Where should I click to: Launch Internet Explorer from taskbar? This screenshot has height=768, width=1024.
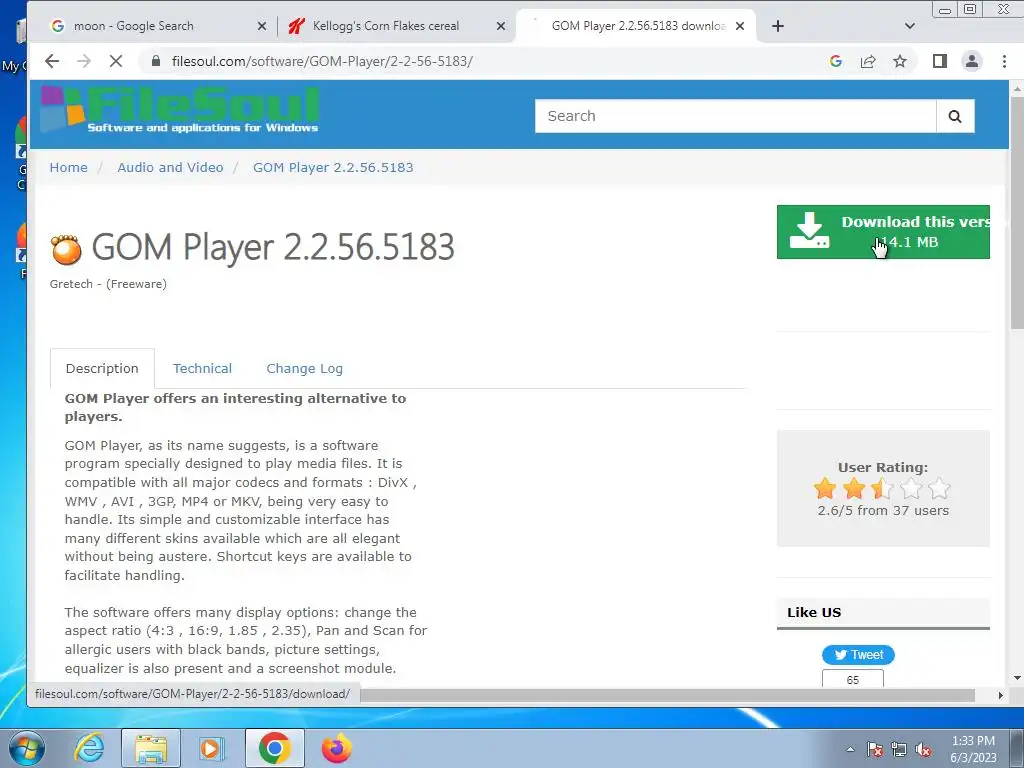click(x=89, y=748)
